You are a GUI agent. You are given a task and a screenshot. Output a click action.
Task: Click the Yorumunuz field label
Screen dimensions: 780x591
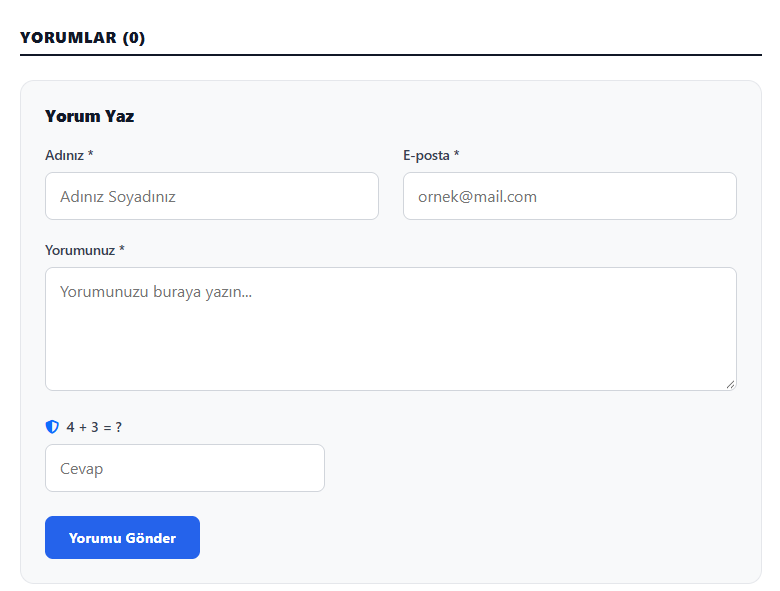pyautogui.click(x=80, y=250)
